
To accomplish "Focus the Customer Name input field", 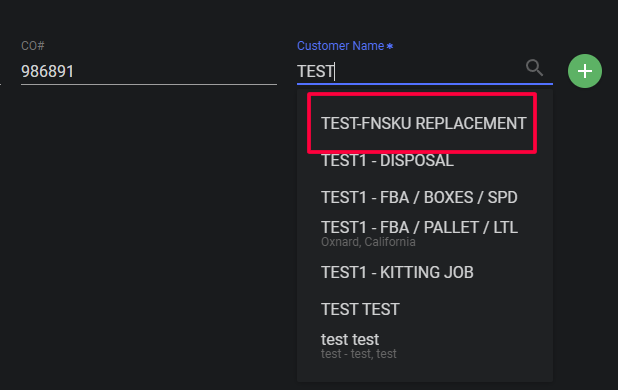I will (x=410, y=71).
